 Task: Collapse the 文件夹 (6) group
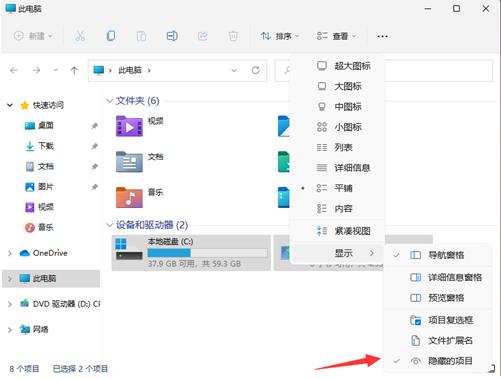tap(109, 101)
